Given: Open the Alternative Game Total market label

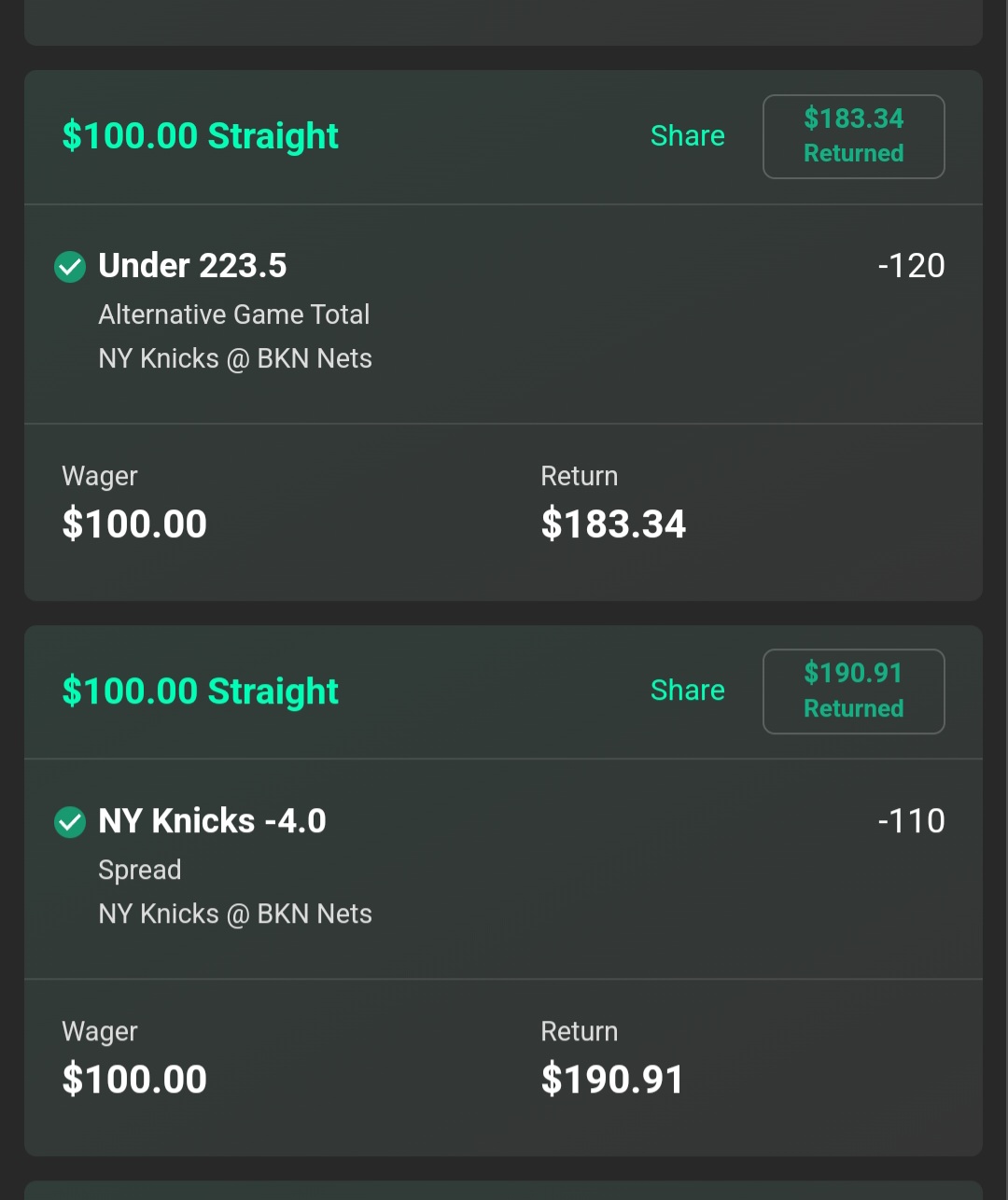Looking at the screenshot, I should [234, 314].
